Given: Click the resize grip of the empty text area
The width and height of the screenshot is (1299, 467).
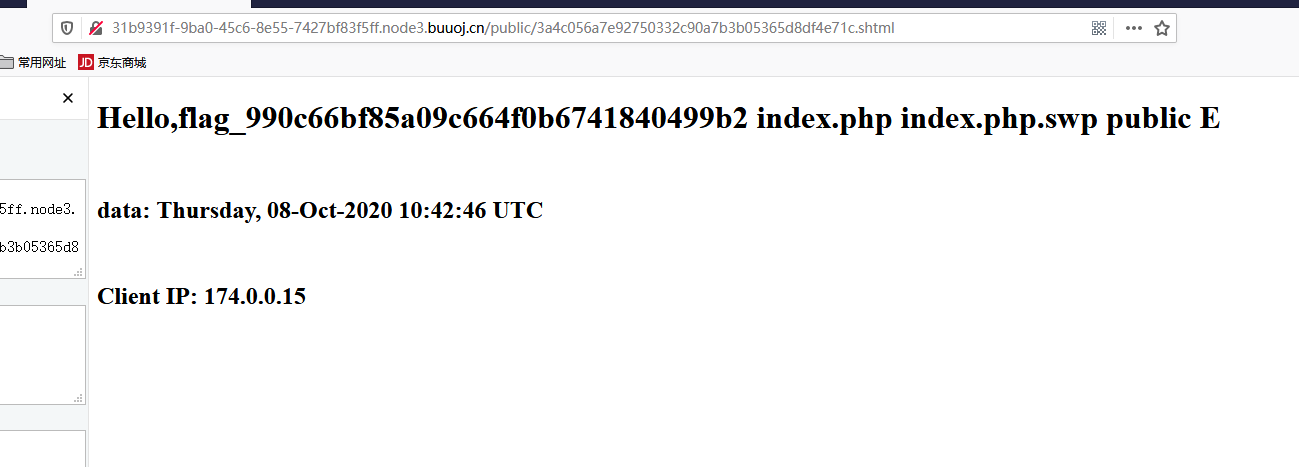Looking at the screenshot, I should coord(79,398).
